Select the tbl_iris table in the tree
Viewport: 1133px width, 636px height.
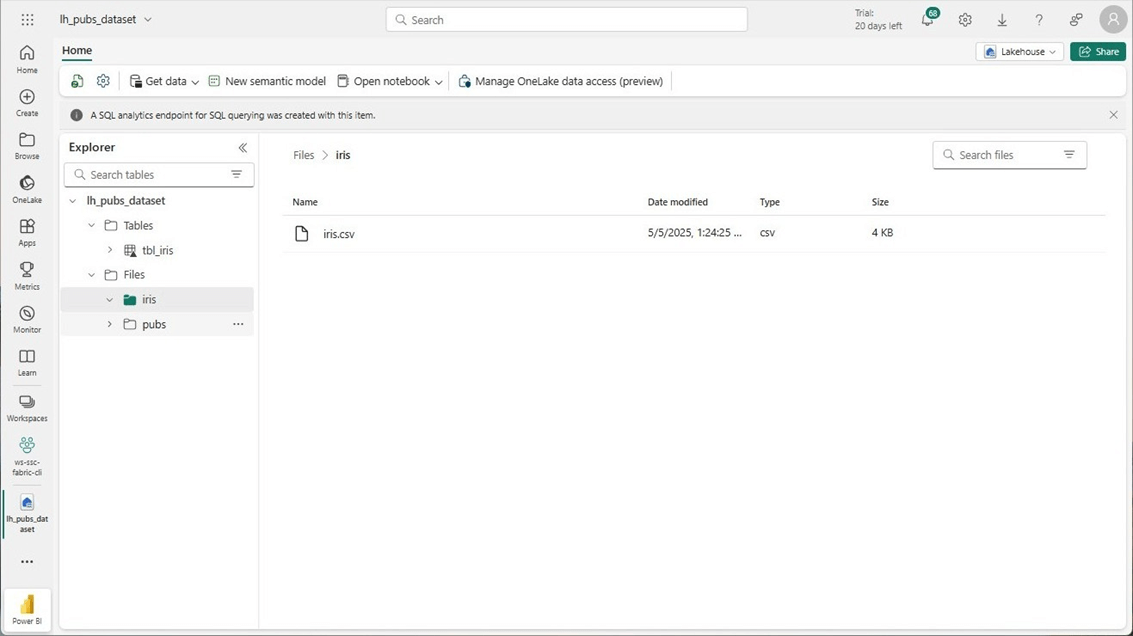158,250
